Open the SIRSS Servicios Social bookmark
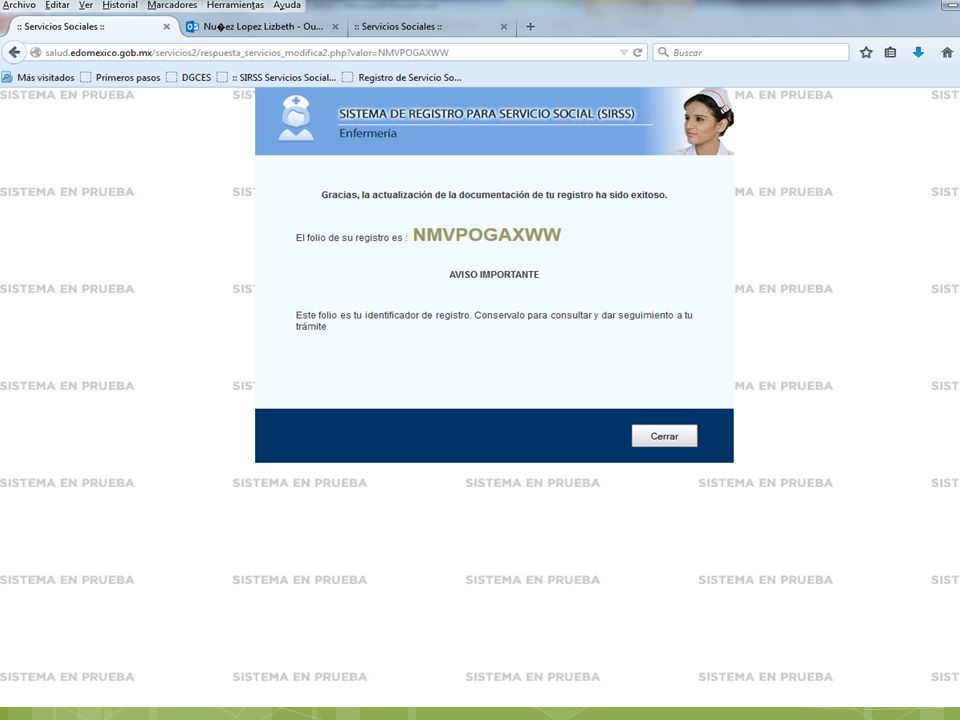 click(276, 78)
